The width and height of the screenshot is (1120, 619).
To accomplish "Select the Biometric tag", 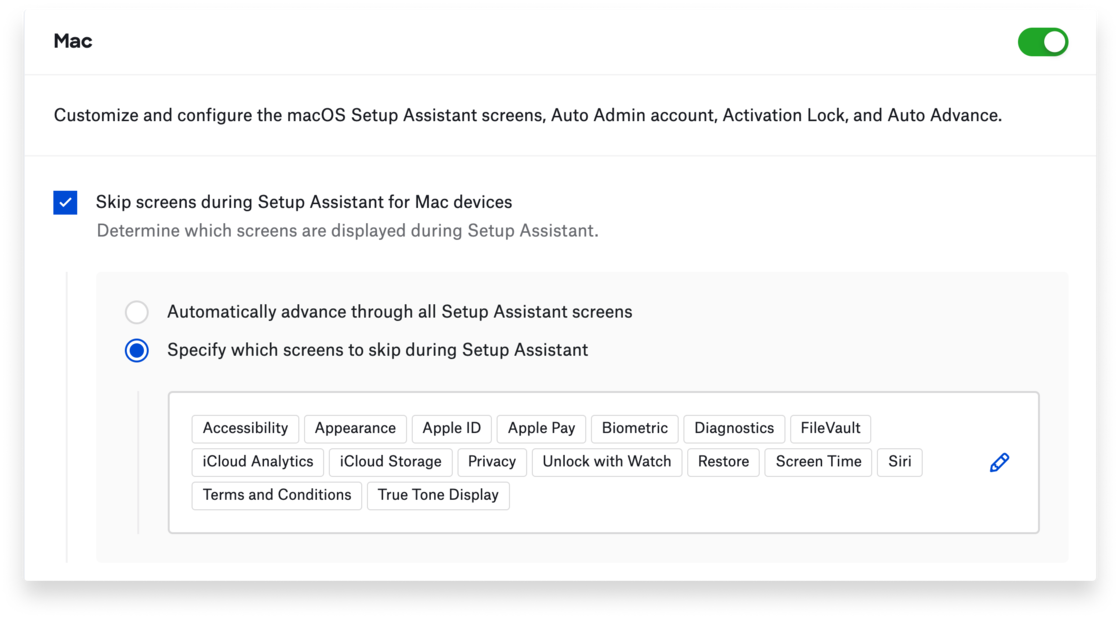I will 634,428.
